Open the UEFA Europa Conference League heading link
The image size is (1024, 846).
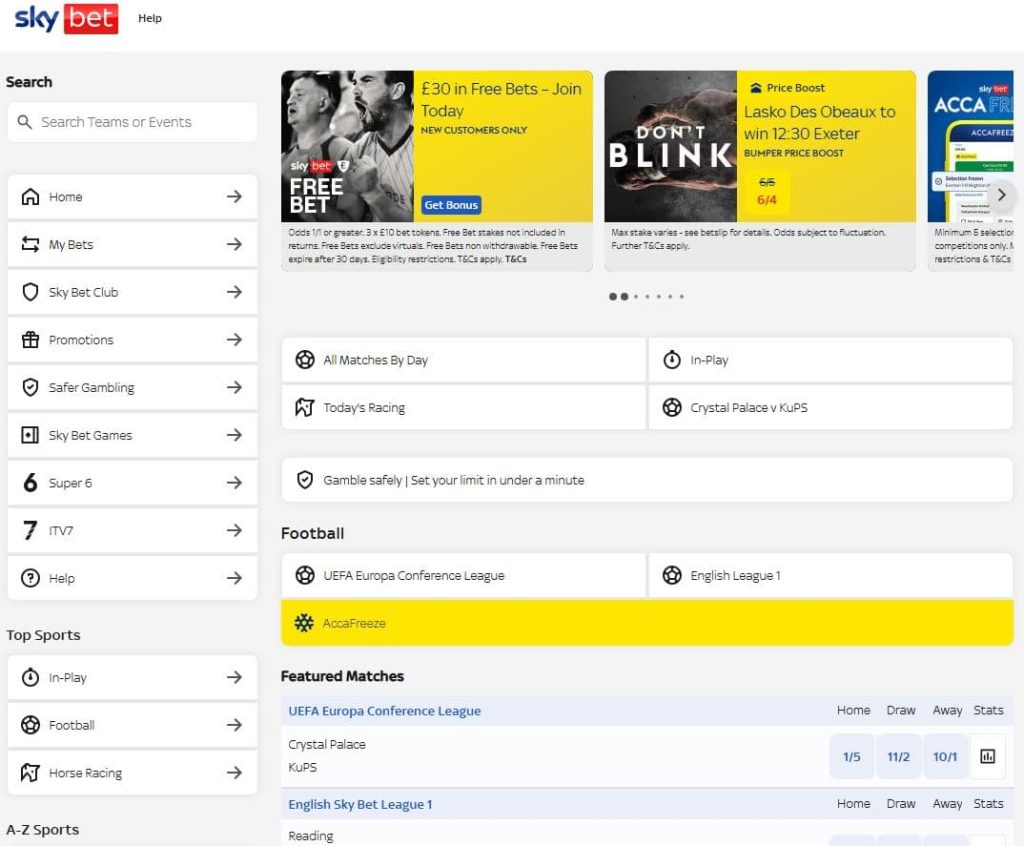coord(384,711)
